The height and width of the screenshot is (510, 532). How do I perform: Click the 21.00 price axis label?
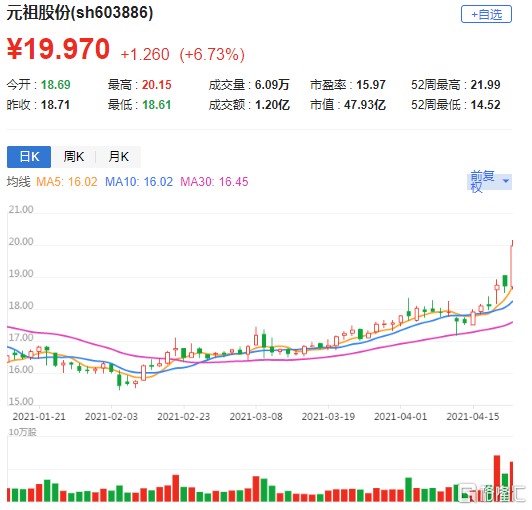tap(21, 209)
